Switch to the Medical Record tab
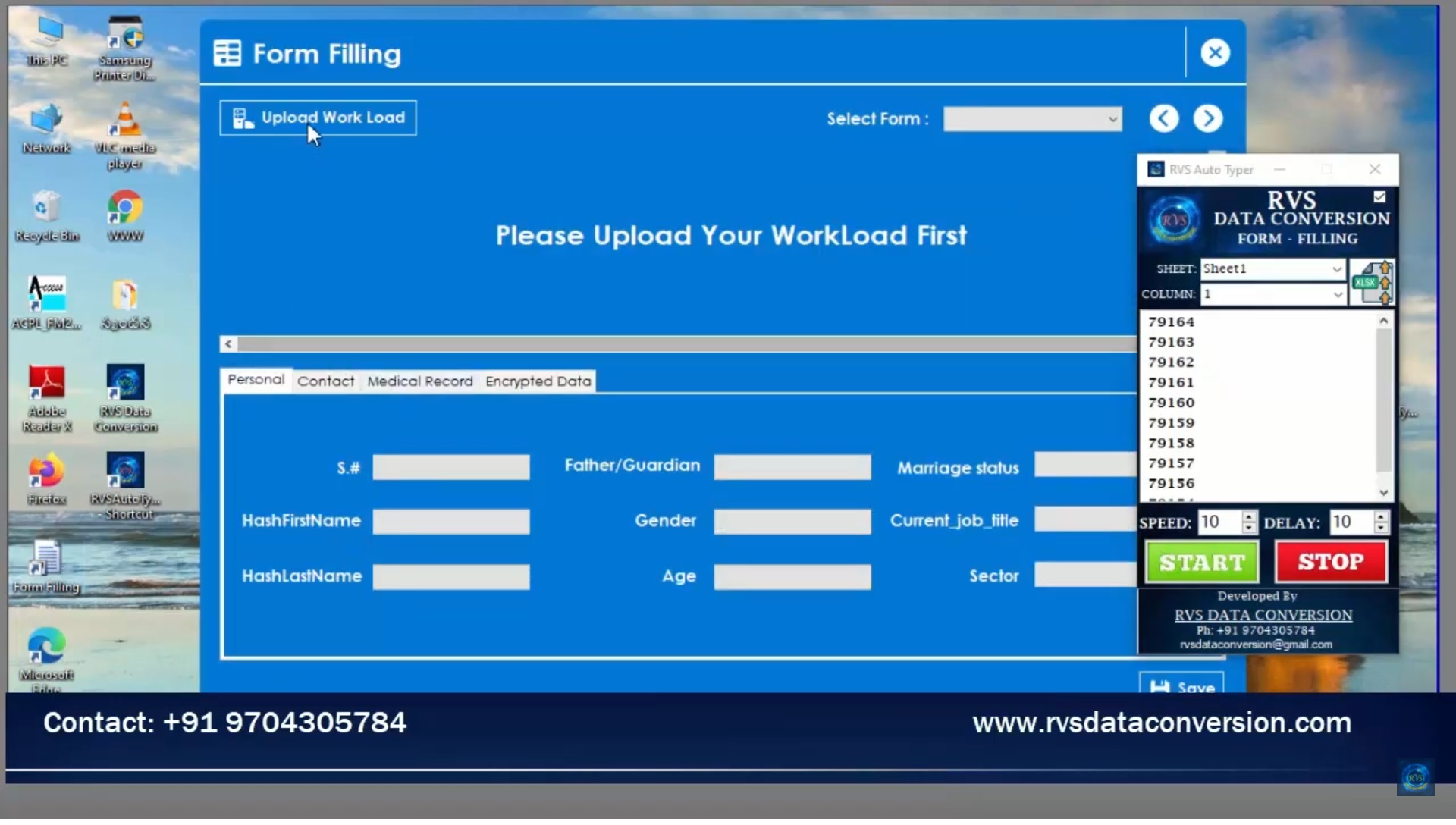1456x825 pixels. click(419, 381)
